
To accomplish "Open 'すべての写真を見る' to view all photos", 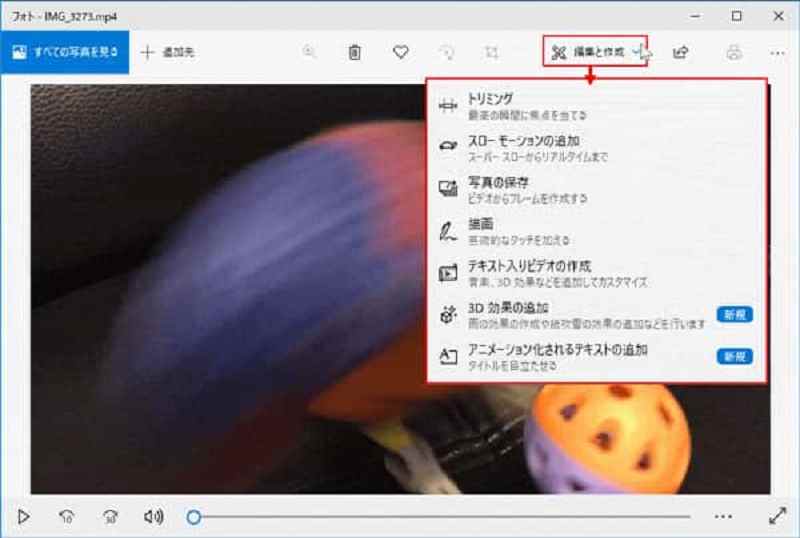I will click(65, 52).
